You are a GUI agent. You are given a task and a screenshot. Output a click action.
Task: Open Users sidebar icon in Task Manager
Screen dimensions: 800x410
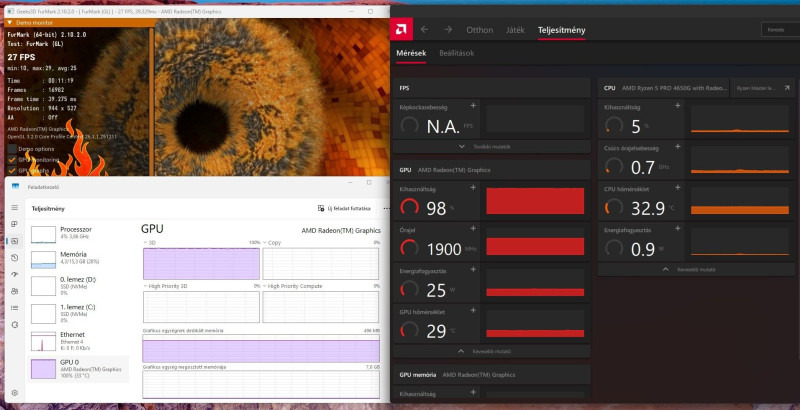pyautogui.click(x=14, y=291)
